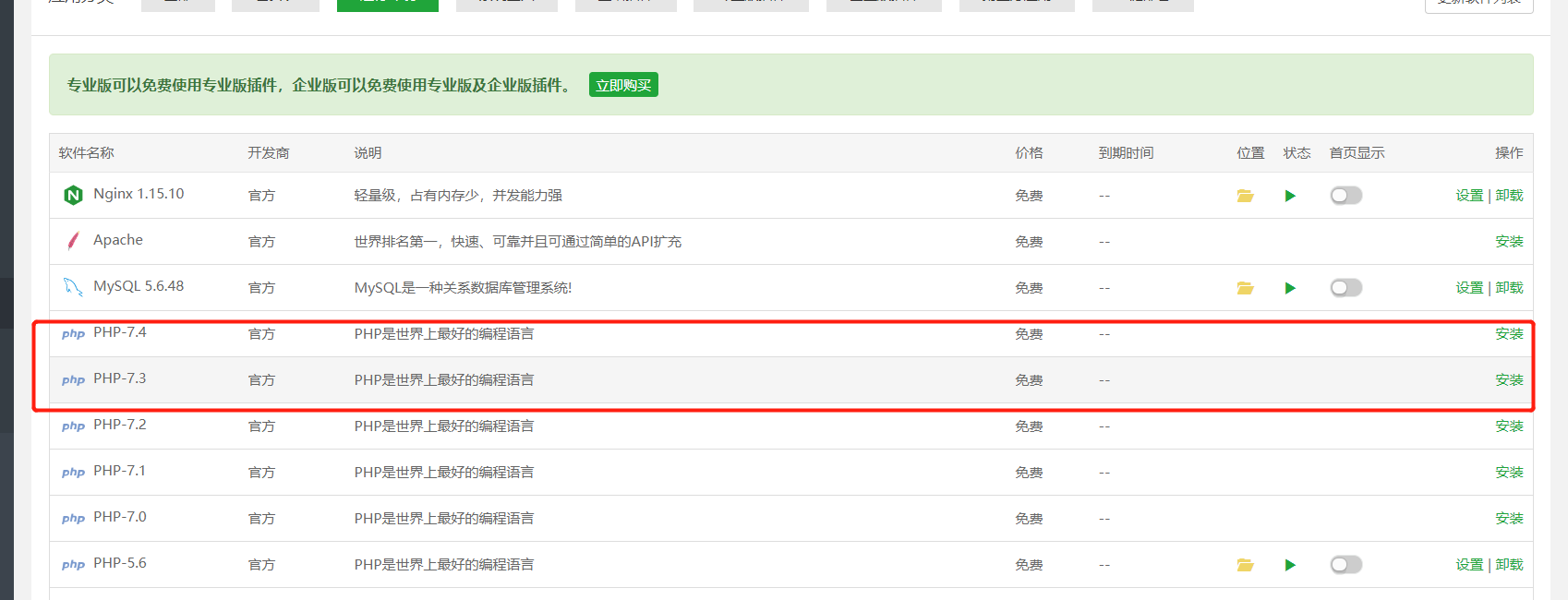1568x600 pixels.
Task: Click the php icon beside PHP-7.3
Action: coord(73,380)
